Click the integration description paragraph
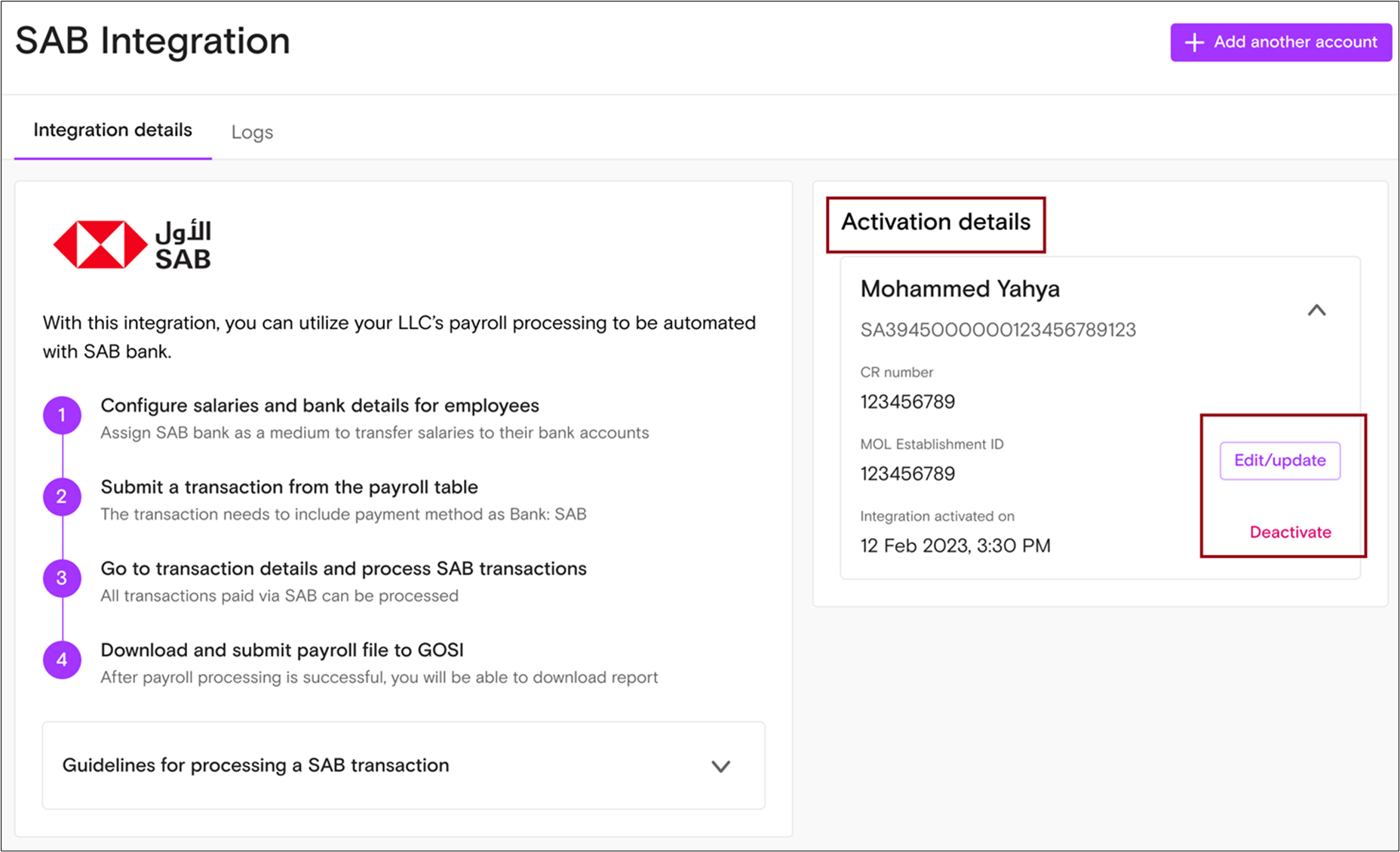The height and width of the screenshot is (852, 1400). [x=399, y=337]
